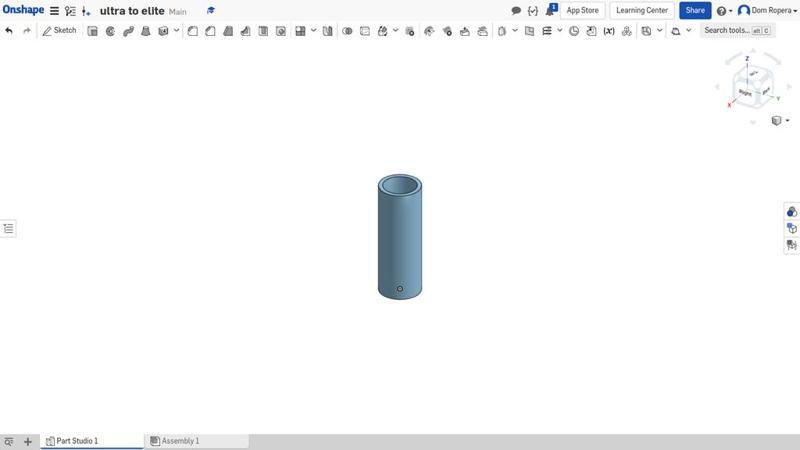The image size is (800, 450).
Task: Select the Frame tool
Action: point(676,31)
